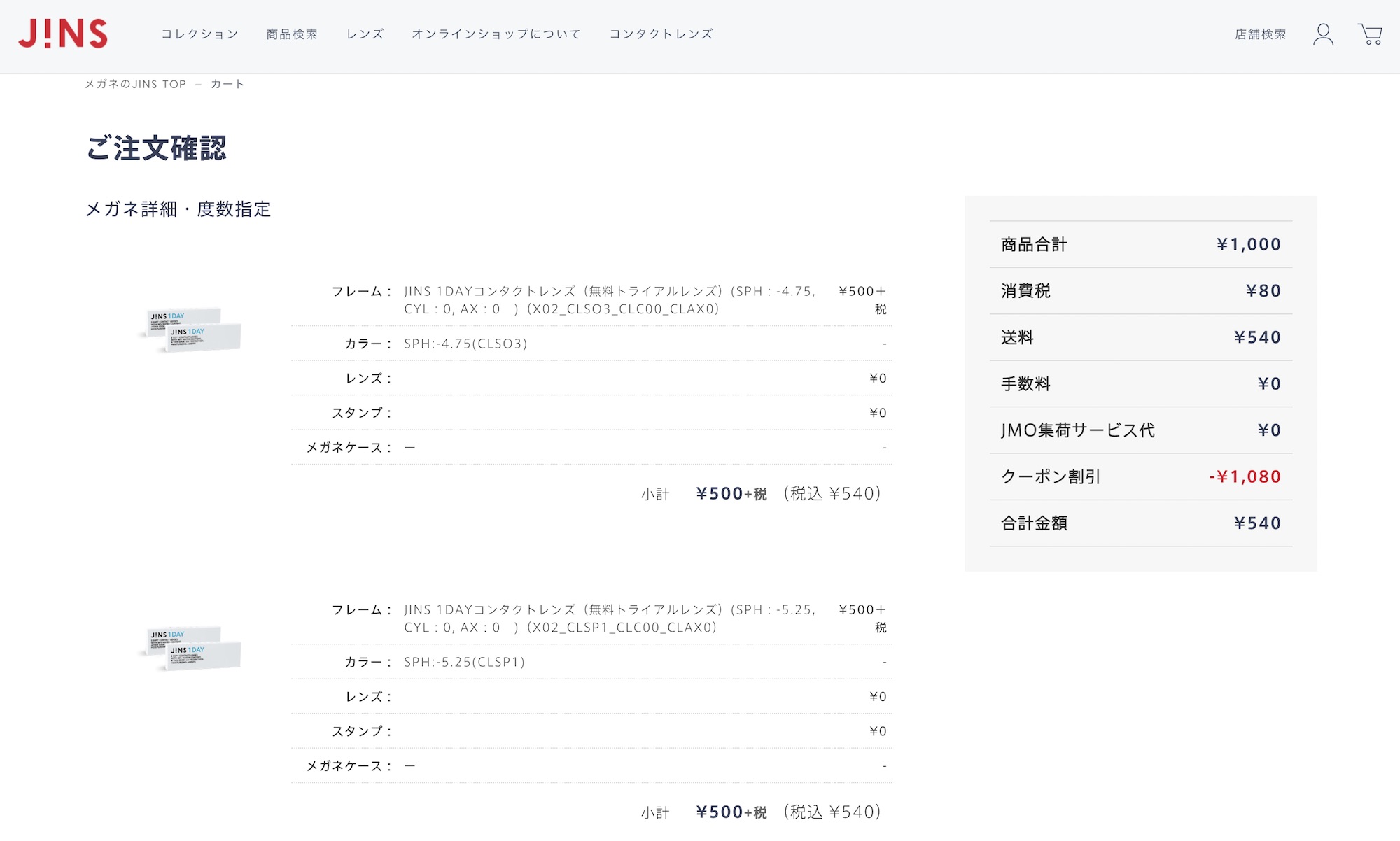Open the 商品検索 menu
Screen dimensions: 1400x841
292,34
